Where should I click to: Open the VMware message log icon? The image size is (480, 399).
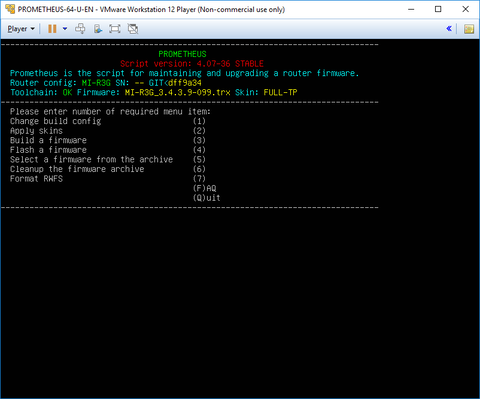(x=469, y=29)
